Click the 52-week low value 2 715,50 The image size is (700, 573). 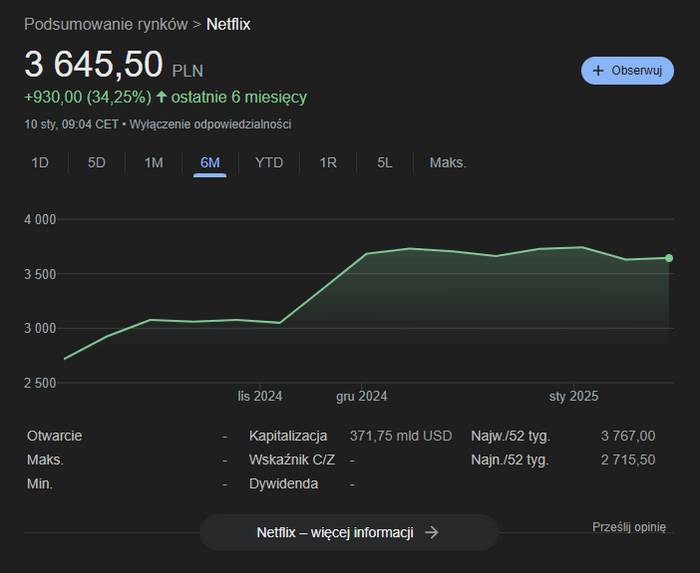[628, 460]
